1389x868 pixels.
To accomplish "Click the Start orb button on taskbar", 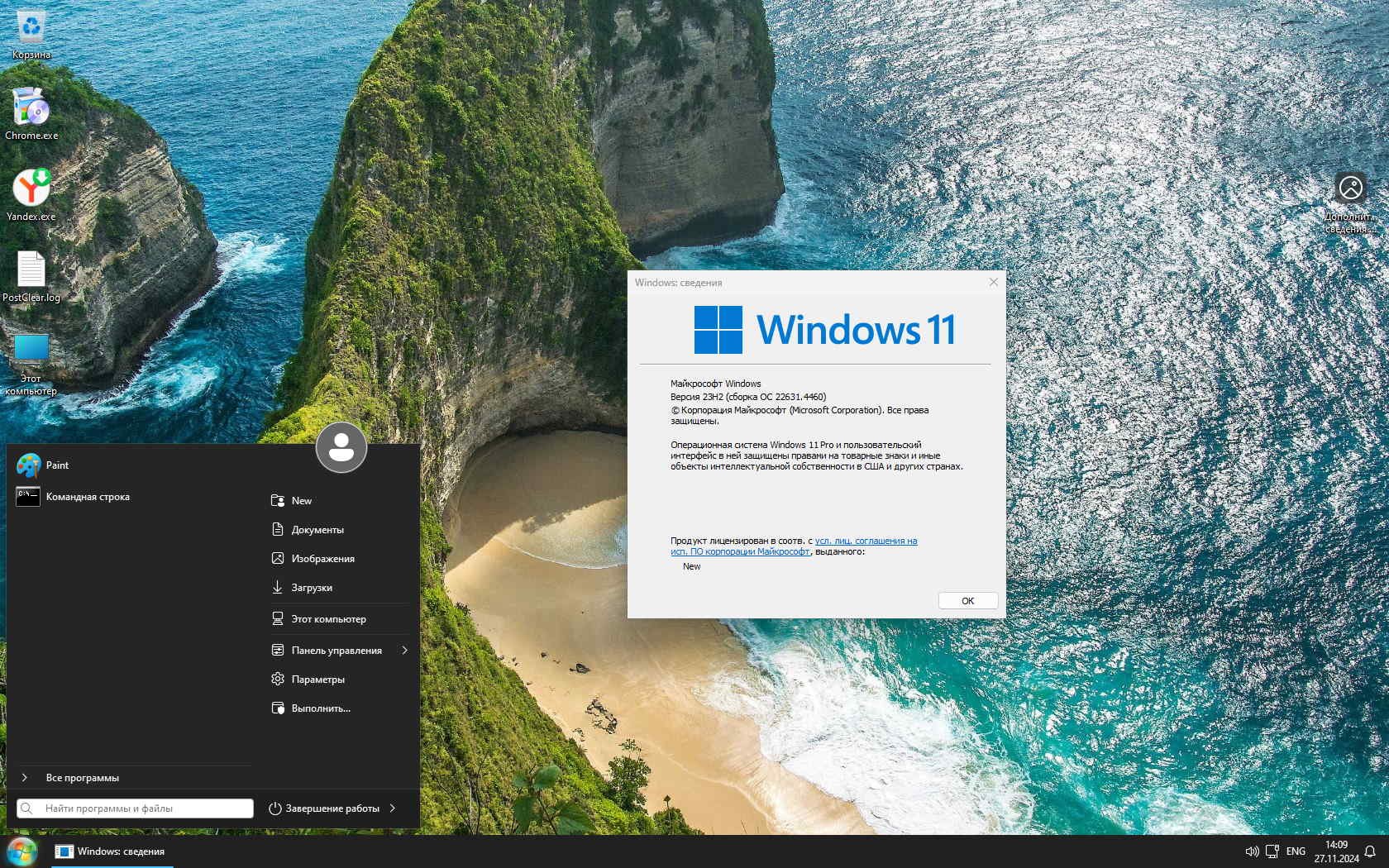I will tap(21, 851).
